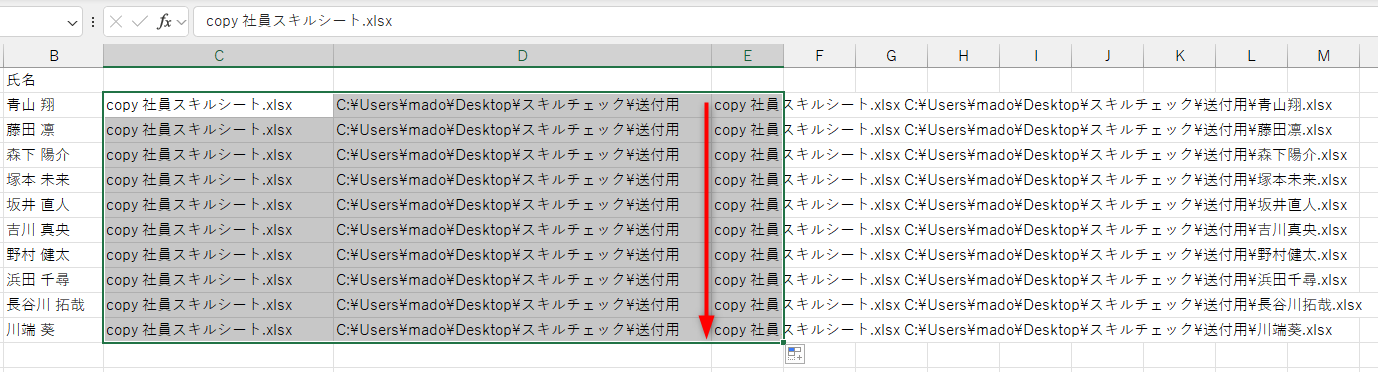Click the copy 社員スキルシート.xlsx cell in 吉川 真央 row

pyautogui.click(x=218, y=229)
